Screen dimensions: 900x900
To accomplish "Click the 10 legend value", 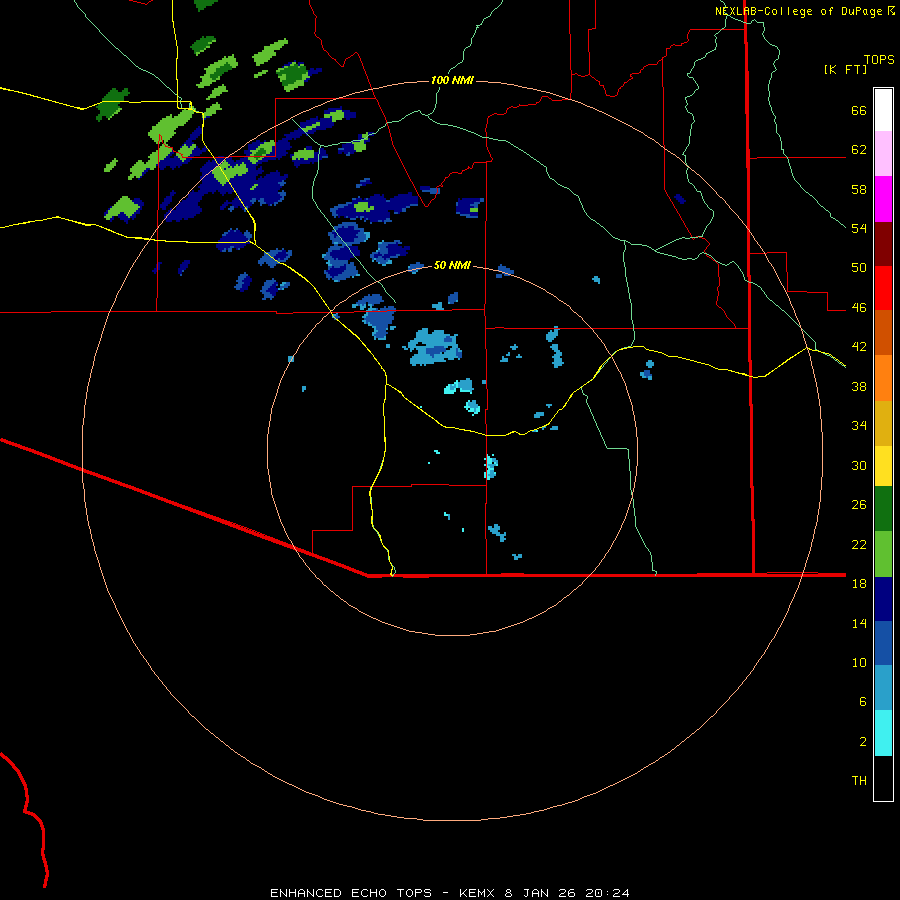I will point(859,662).
